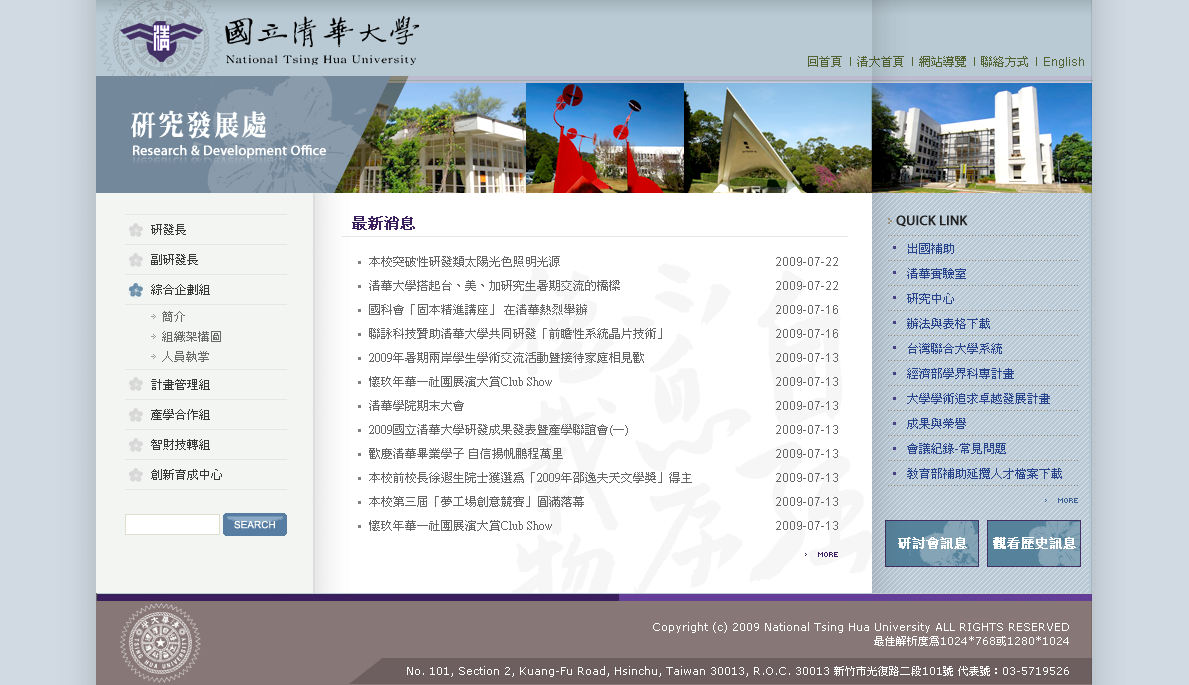This screenshot has height=685, width=1189.
Task: Open the 網站導覽 site map link
Action: [942, 61]
